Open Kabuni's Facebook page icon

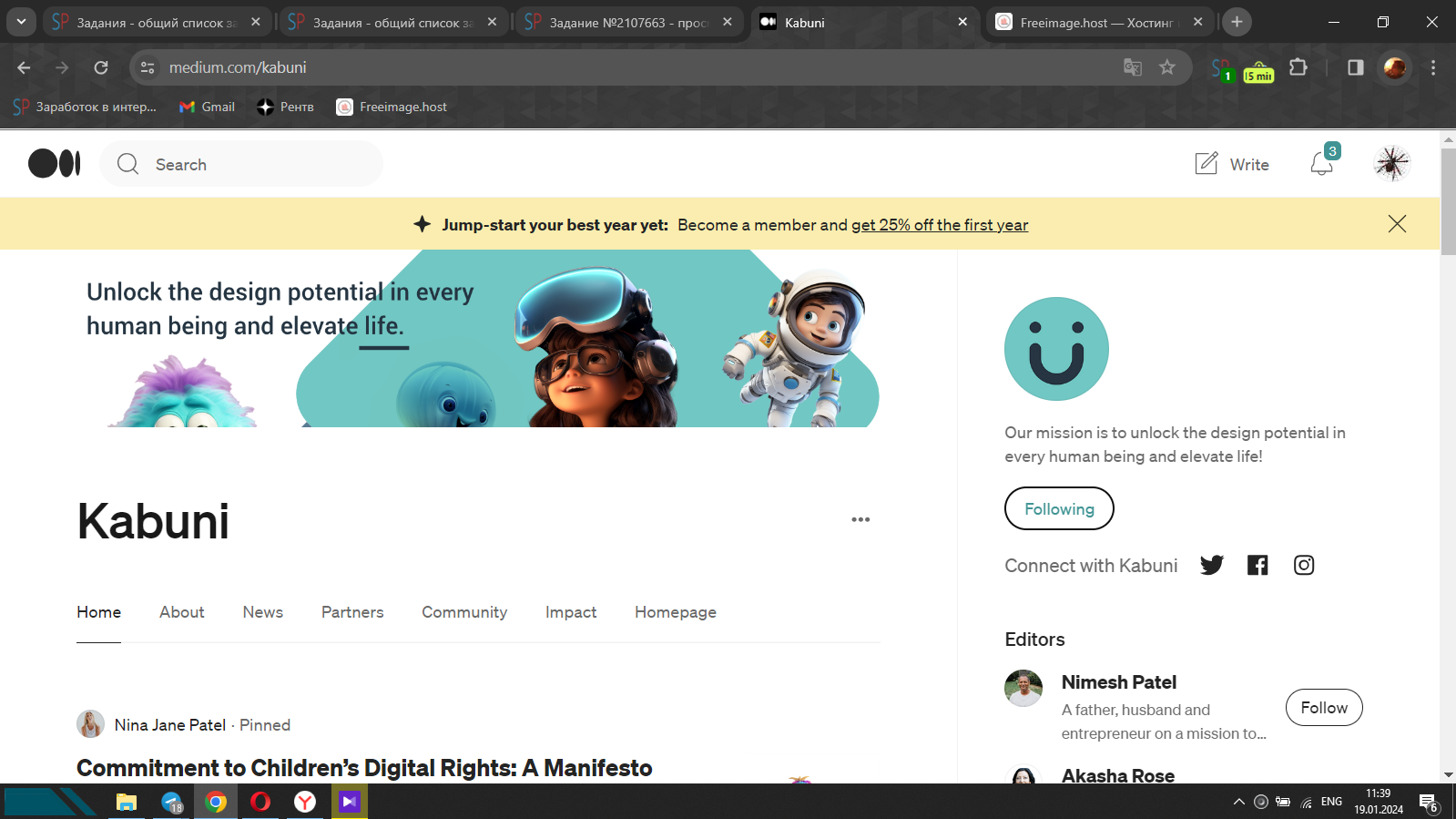tap(1257, 565)
